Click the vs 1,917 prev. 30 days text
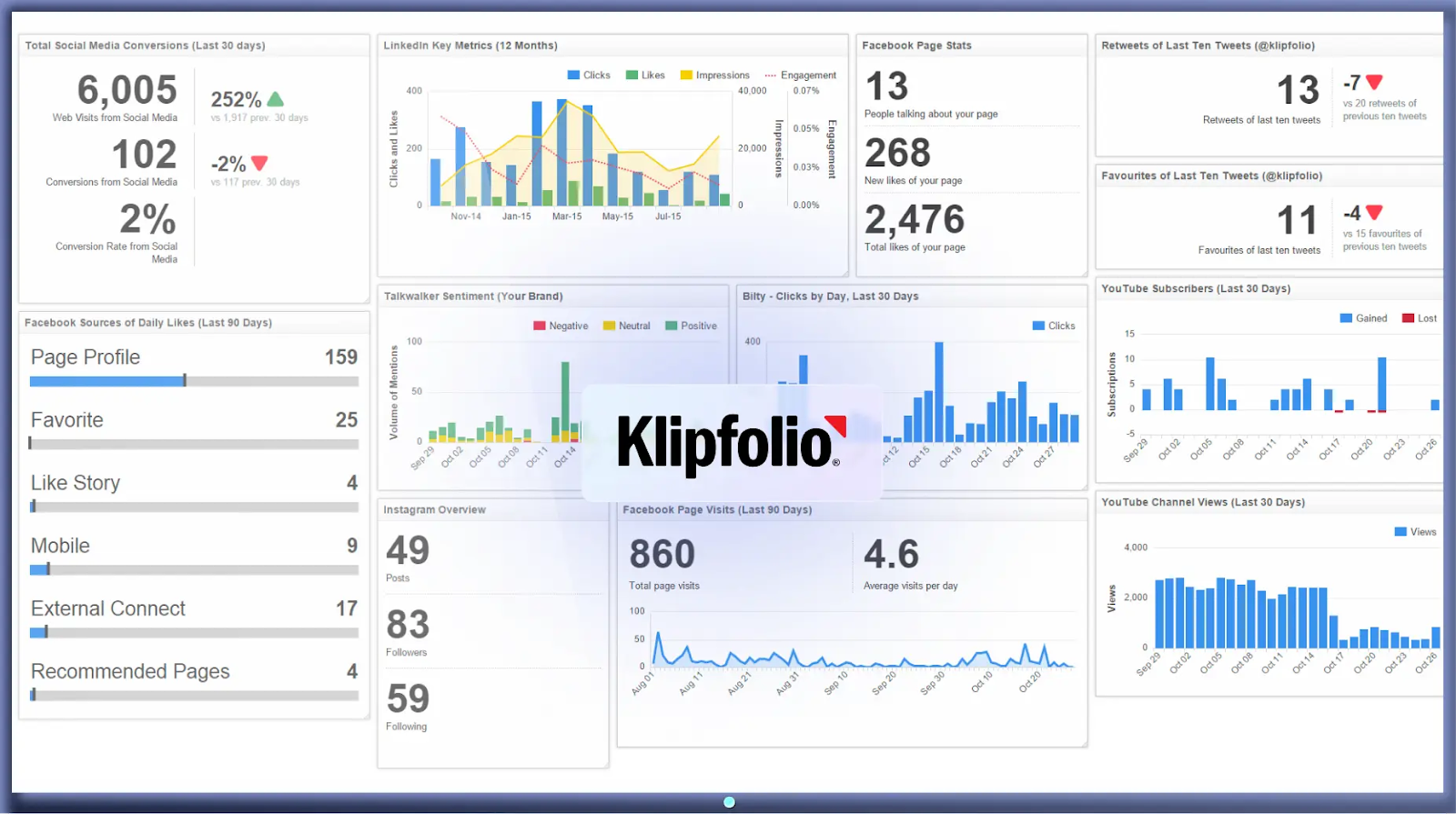 click(259, 118)
